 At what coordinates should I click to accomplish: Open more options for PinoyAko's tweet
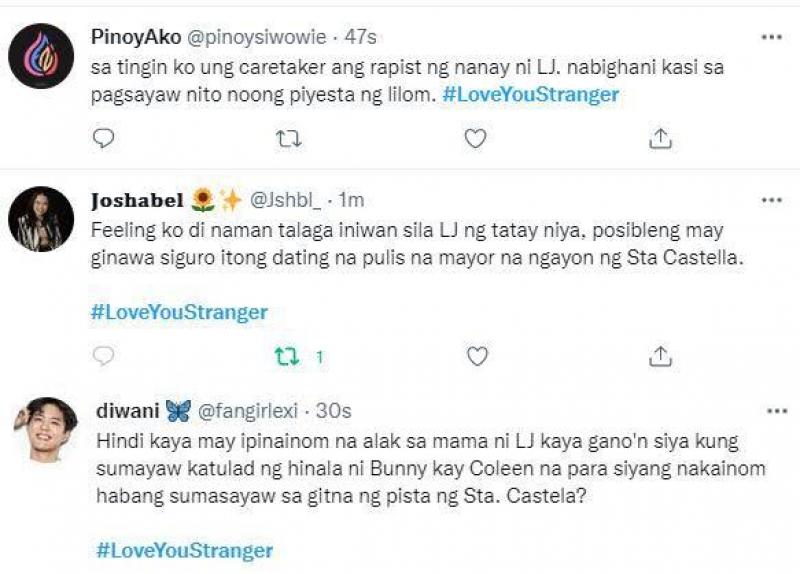click(x=771, y=37)
